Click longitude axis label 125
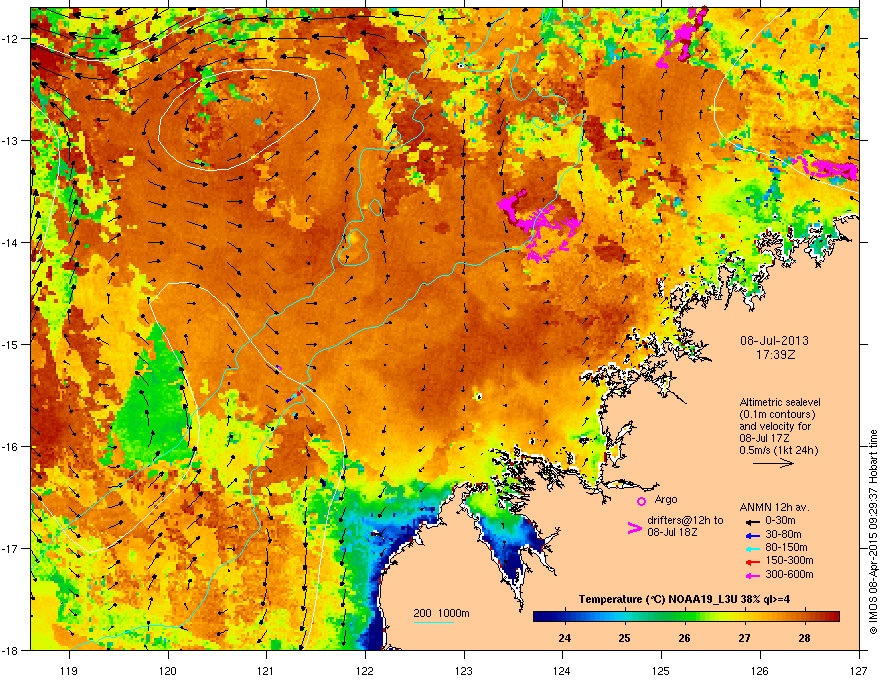 [x=661, y=670]
